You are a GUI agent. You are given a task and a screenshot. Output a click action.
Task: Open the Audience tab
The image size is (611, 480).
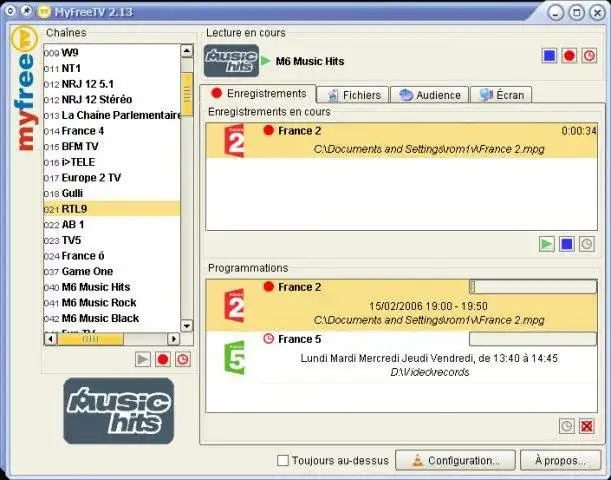(429, 95)
